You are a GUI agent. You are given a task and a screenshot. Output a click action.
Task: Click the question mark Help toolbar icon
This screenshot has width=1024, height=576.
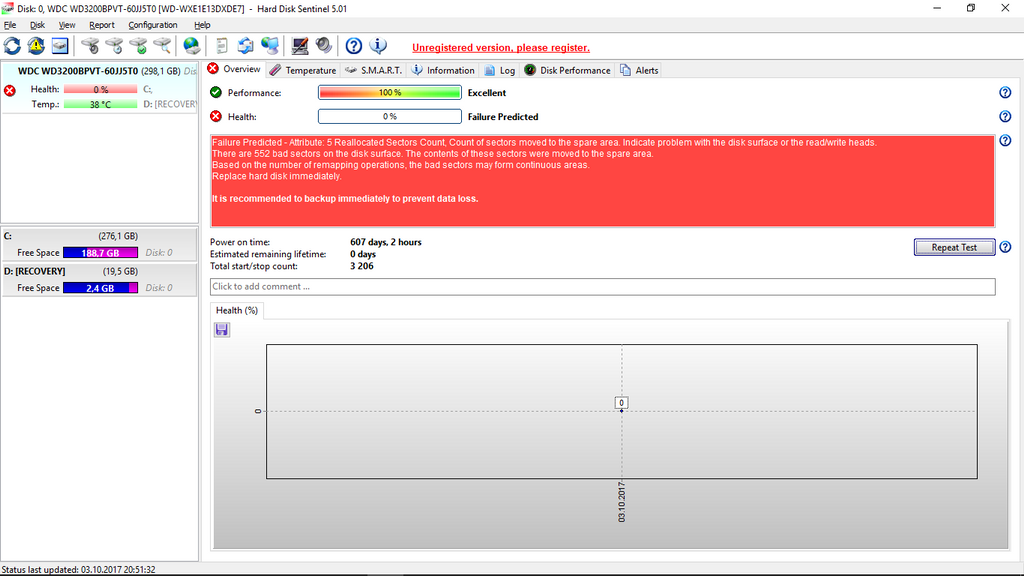353,46
